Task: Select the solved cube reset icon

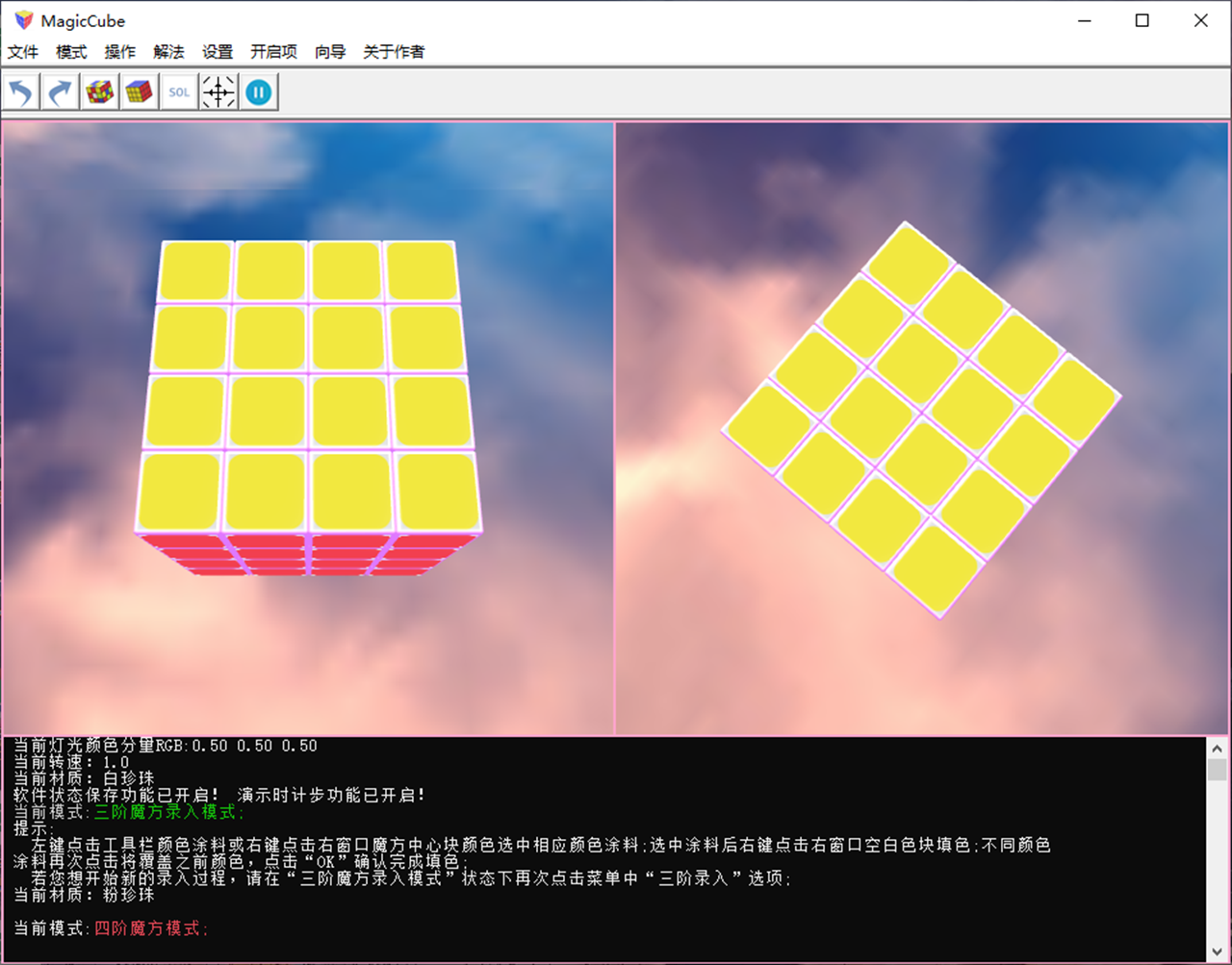Action: coord(139,91)
